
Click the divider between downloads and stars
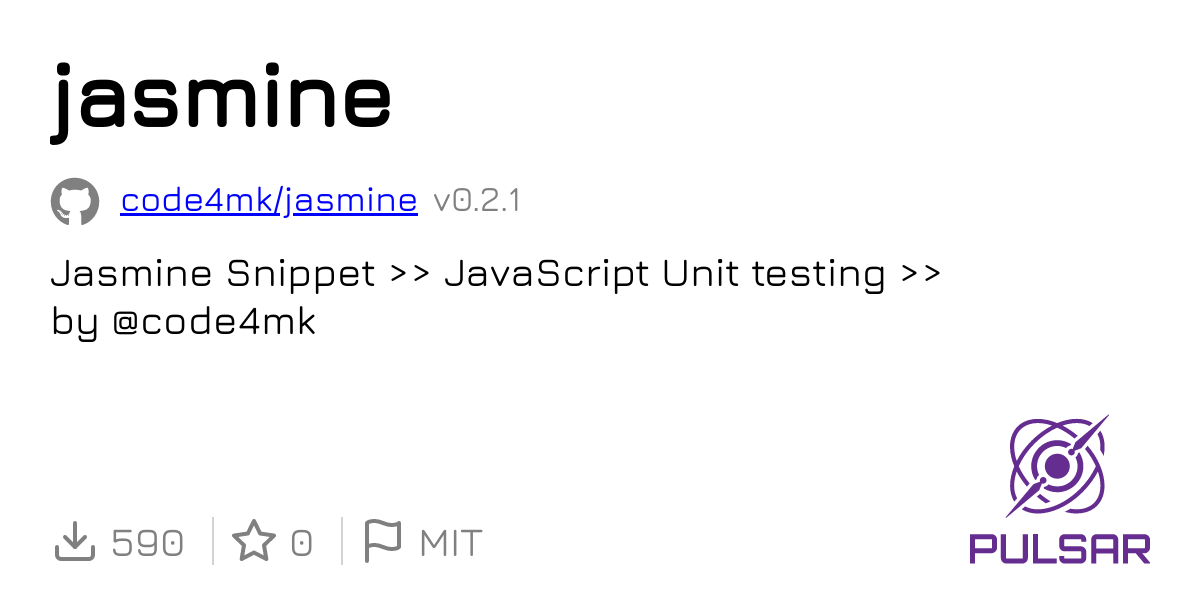pos(213,542)
